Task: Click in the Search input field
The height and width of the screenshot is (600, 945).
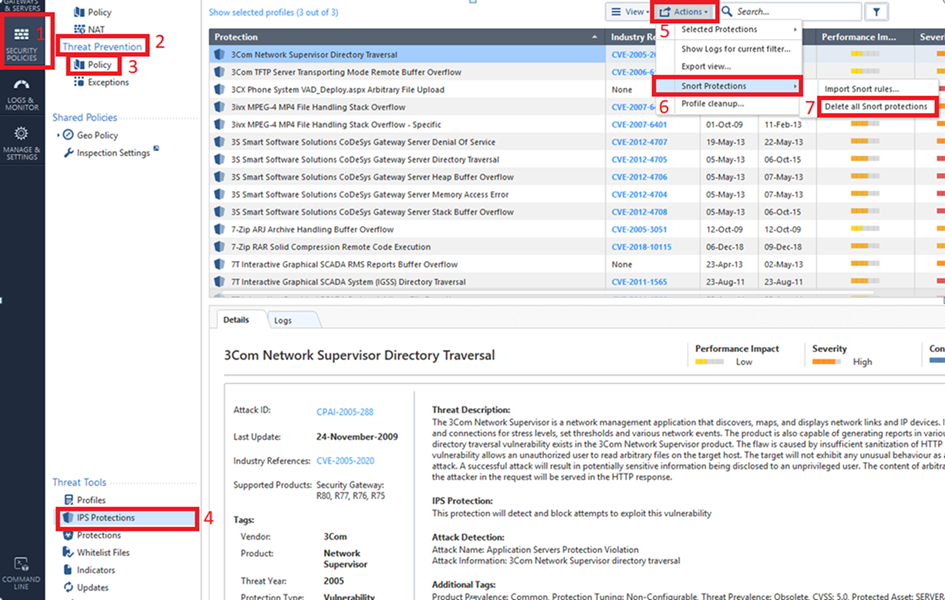Action: tap(795, 12)
